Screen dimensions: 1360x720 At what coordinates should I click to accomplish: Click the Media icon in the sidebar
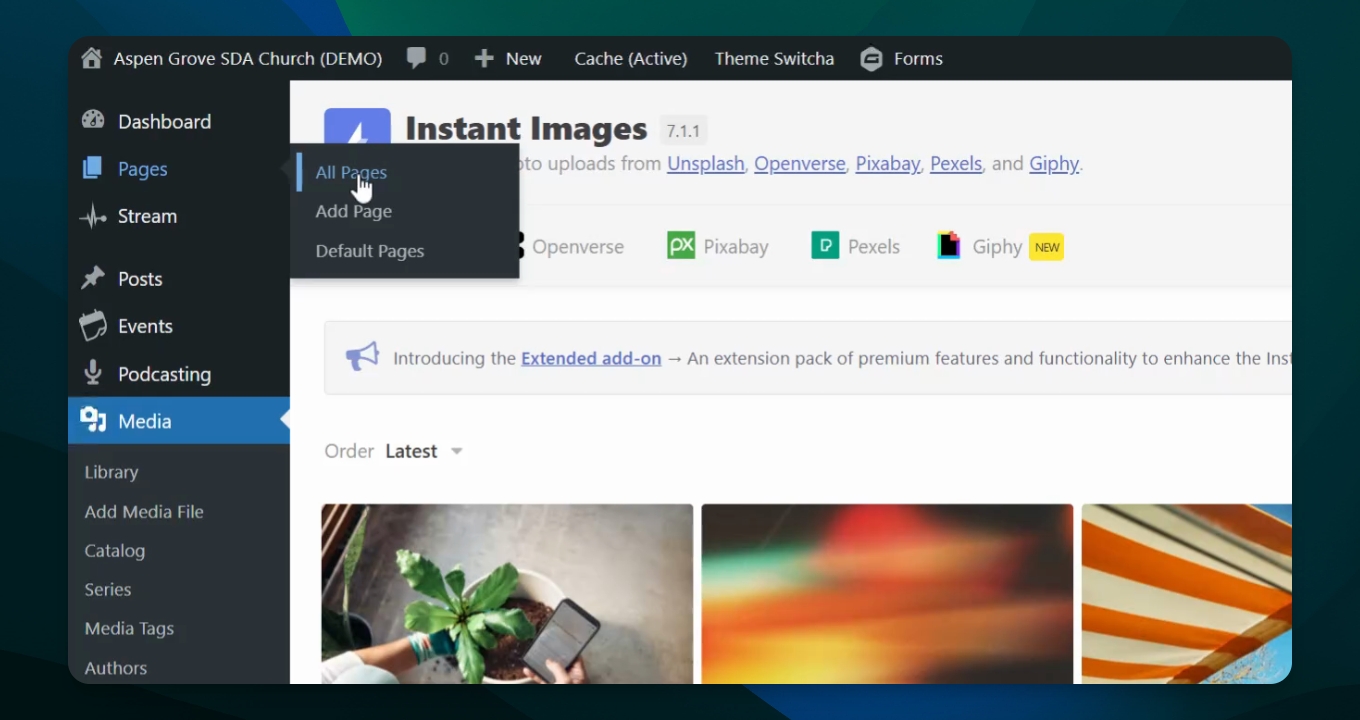(x=93, y=421)
